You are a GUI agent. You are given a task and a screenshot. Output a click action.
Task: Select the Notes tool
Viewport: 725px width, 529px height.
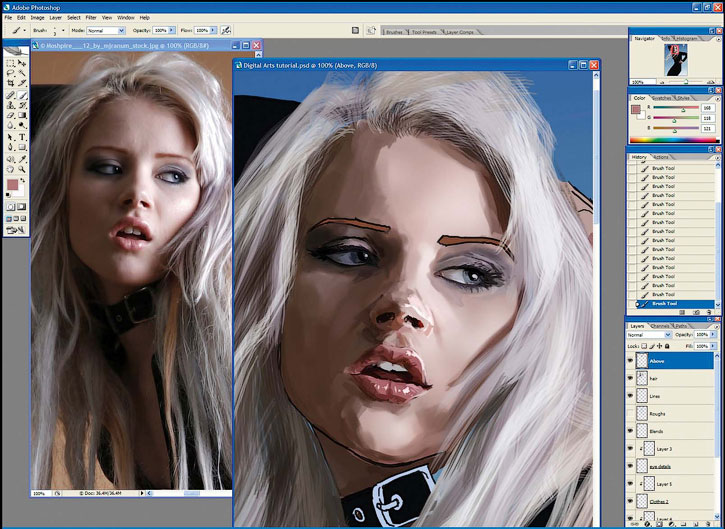point(10,159)
